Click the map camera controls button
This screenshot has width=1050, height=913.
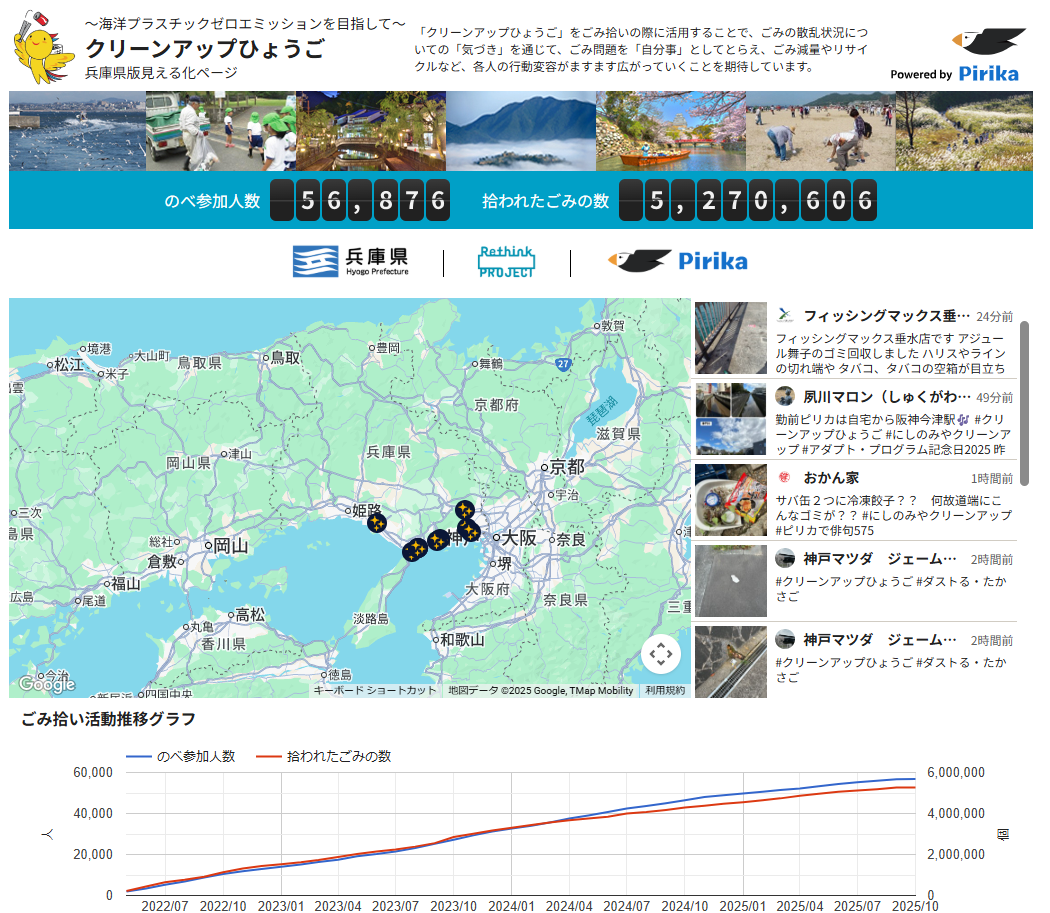[660, 655]
